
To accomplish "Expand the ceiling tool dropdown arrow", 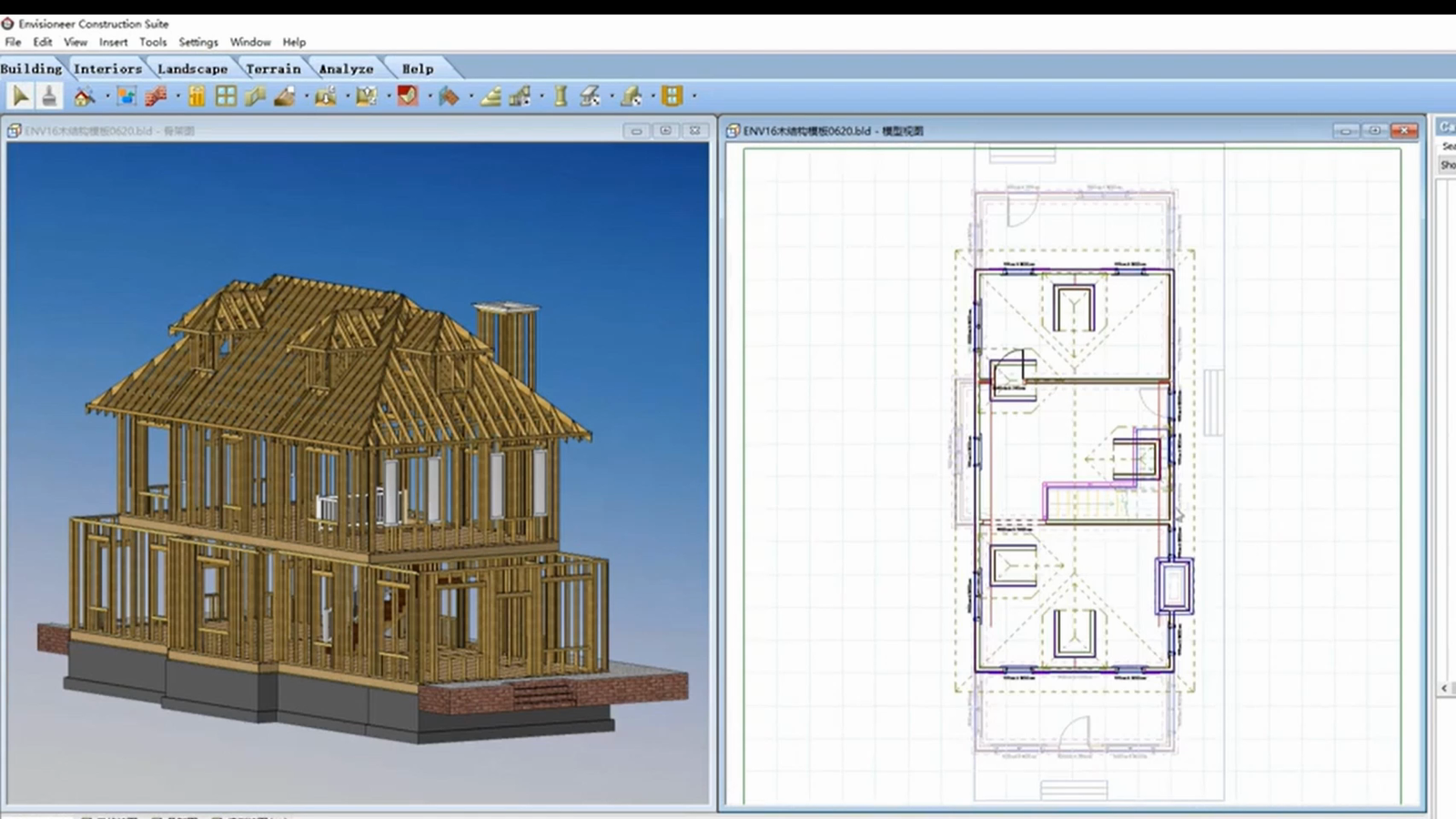I will 389,96.
